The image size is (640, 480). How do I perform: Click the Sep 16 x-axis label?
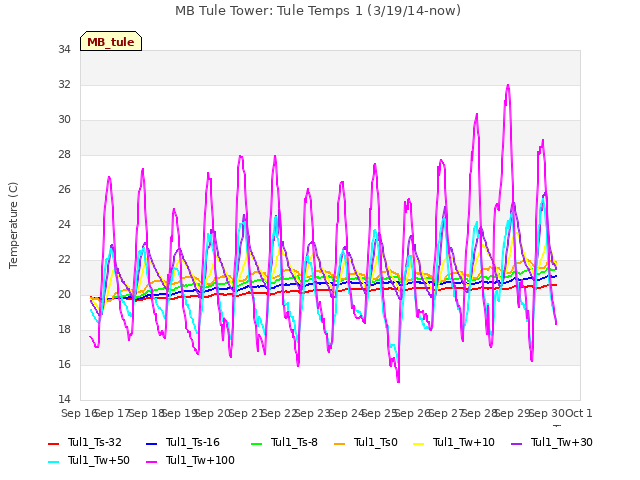pyautogui.click(x=79, y=413)
